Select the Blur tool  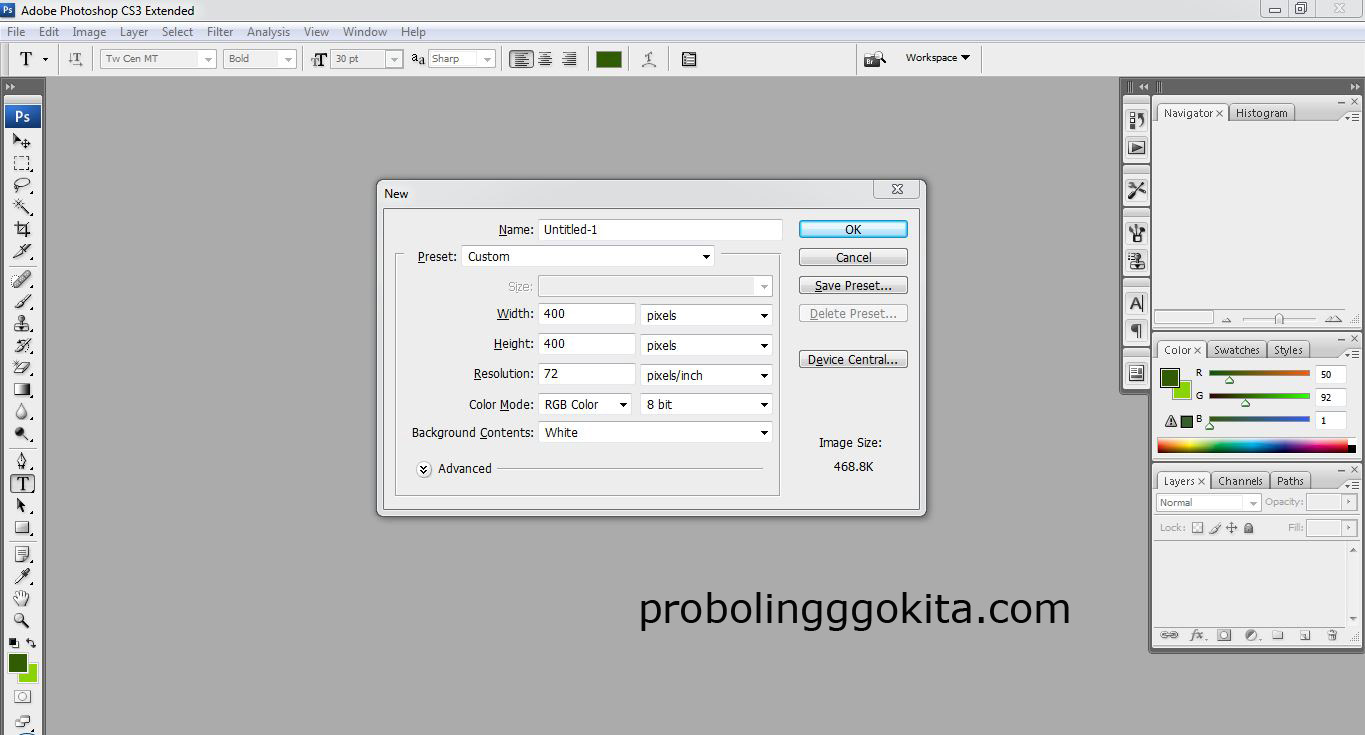(x=22, y=411)
